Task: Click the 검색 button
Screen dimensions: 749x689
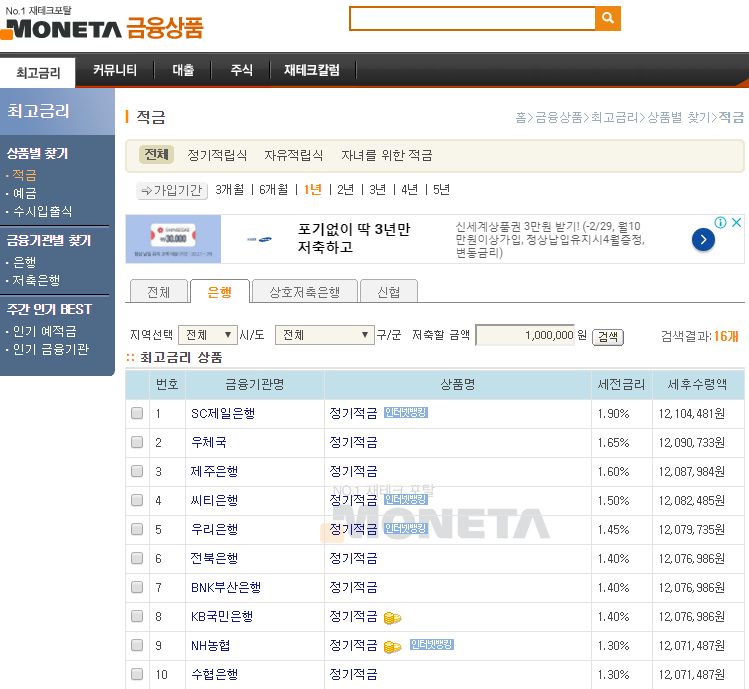Action: click(x=608, y=337)
